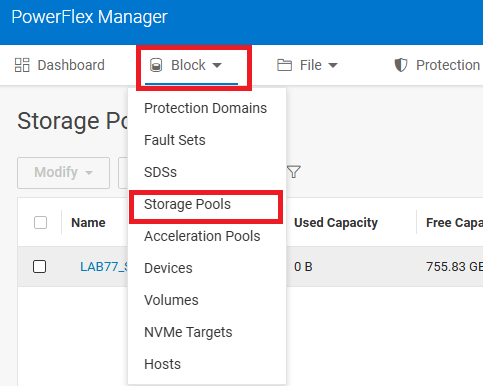
Task: Choose Storage Pools menu item
Action: click(187, 204)
